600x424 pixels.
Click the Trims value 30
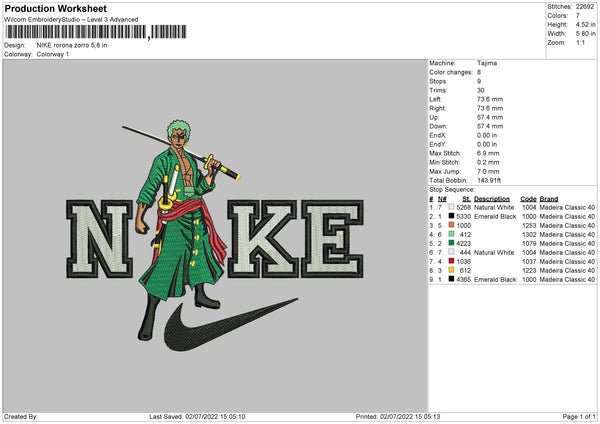(480, 90)
